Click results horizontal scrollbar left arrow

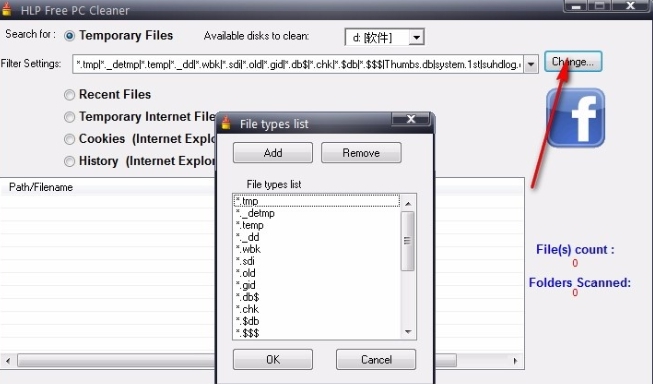click(8, 361)
